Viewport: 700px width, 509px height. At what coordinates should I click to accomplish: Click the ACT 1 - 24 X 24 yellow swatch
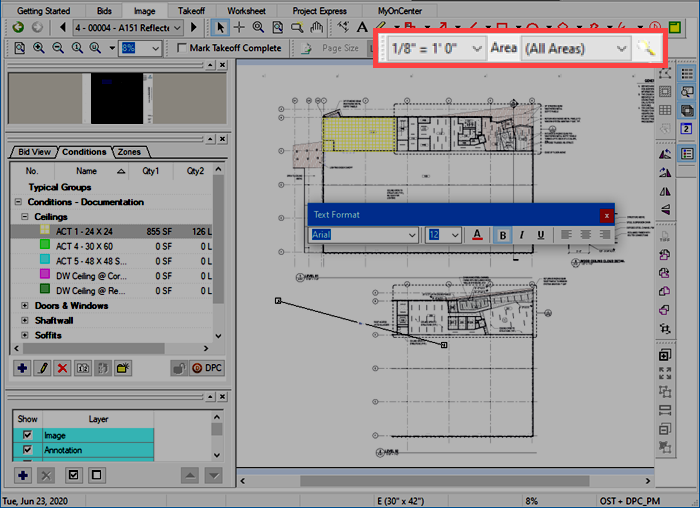tap(45, 229)
